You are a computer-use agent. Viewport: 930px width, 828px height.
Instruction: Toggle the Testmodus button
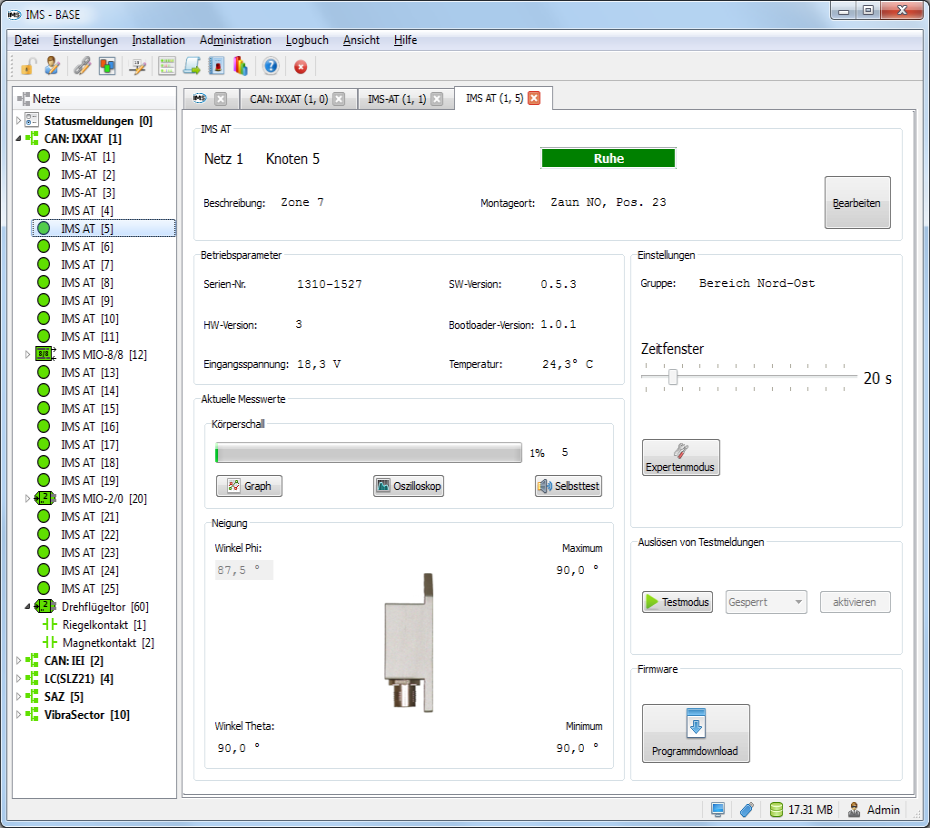[677, 602]
